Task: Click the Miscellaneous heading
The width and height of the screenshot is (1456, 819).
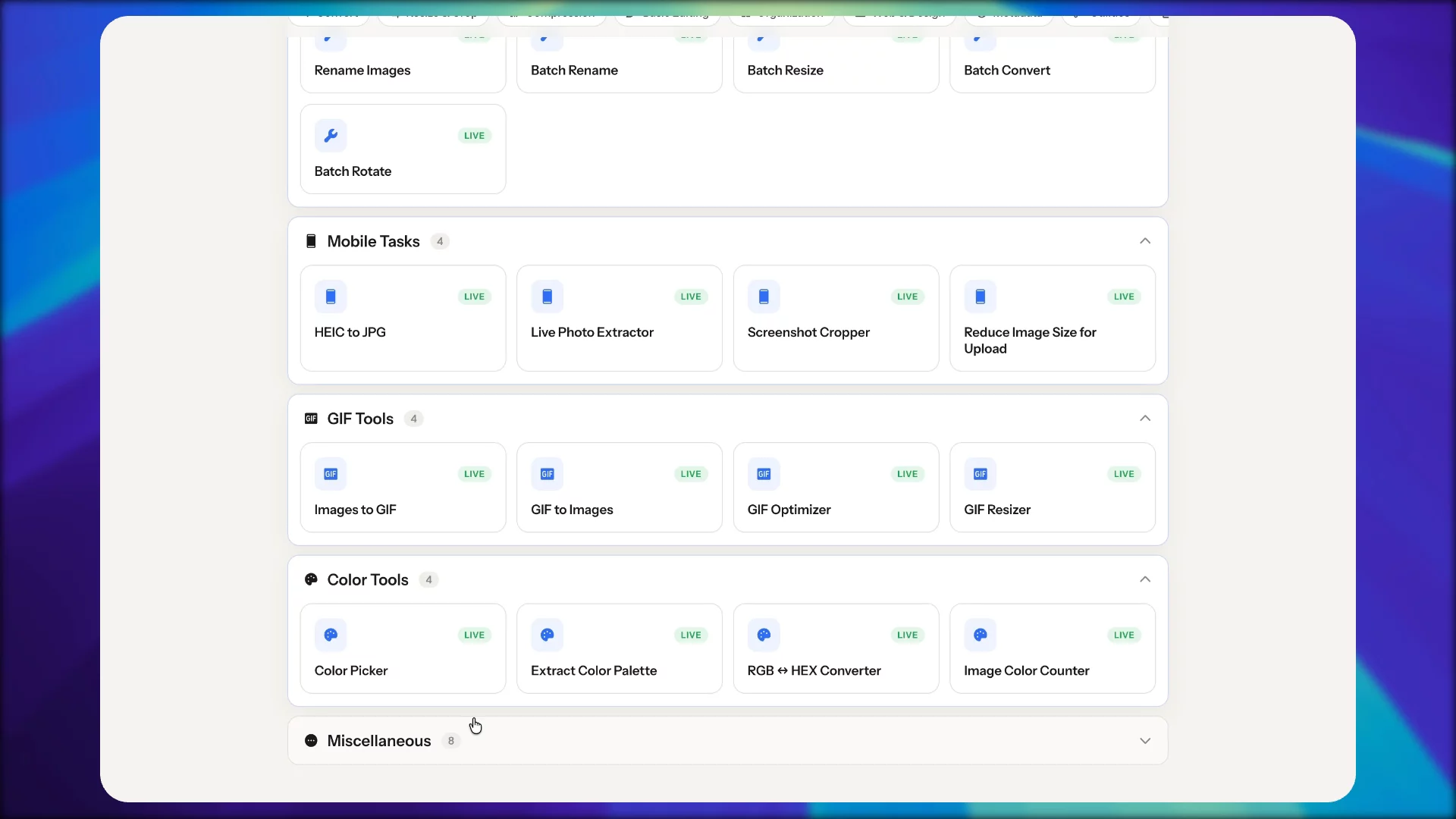Action: point(379,741)
